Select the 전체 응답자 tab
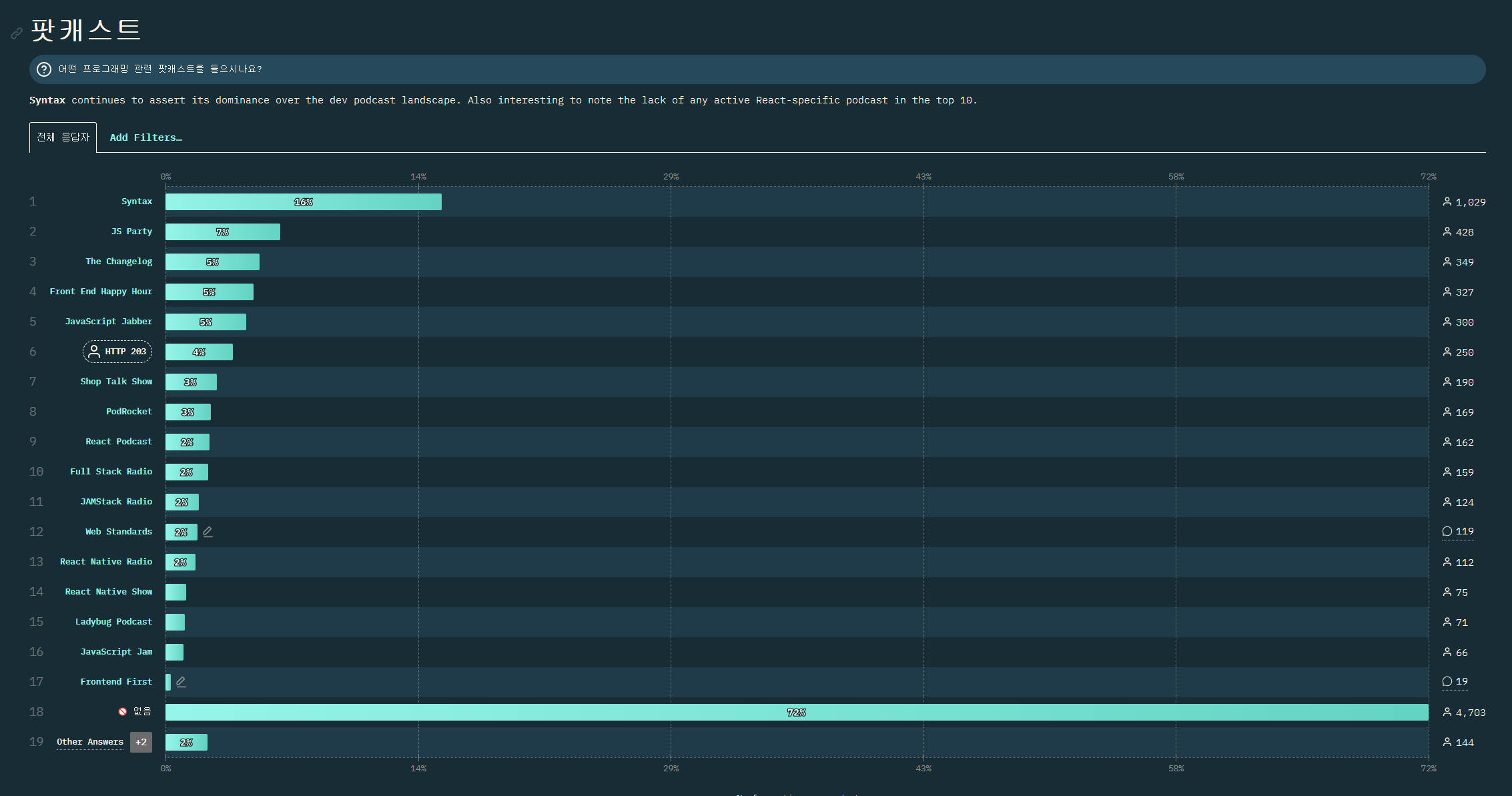 coord(63,137)
